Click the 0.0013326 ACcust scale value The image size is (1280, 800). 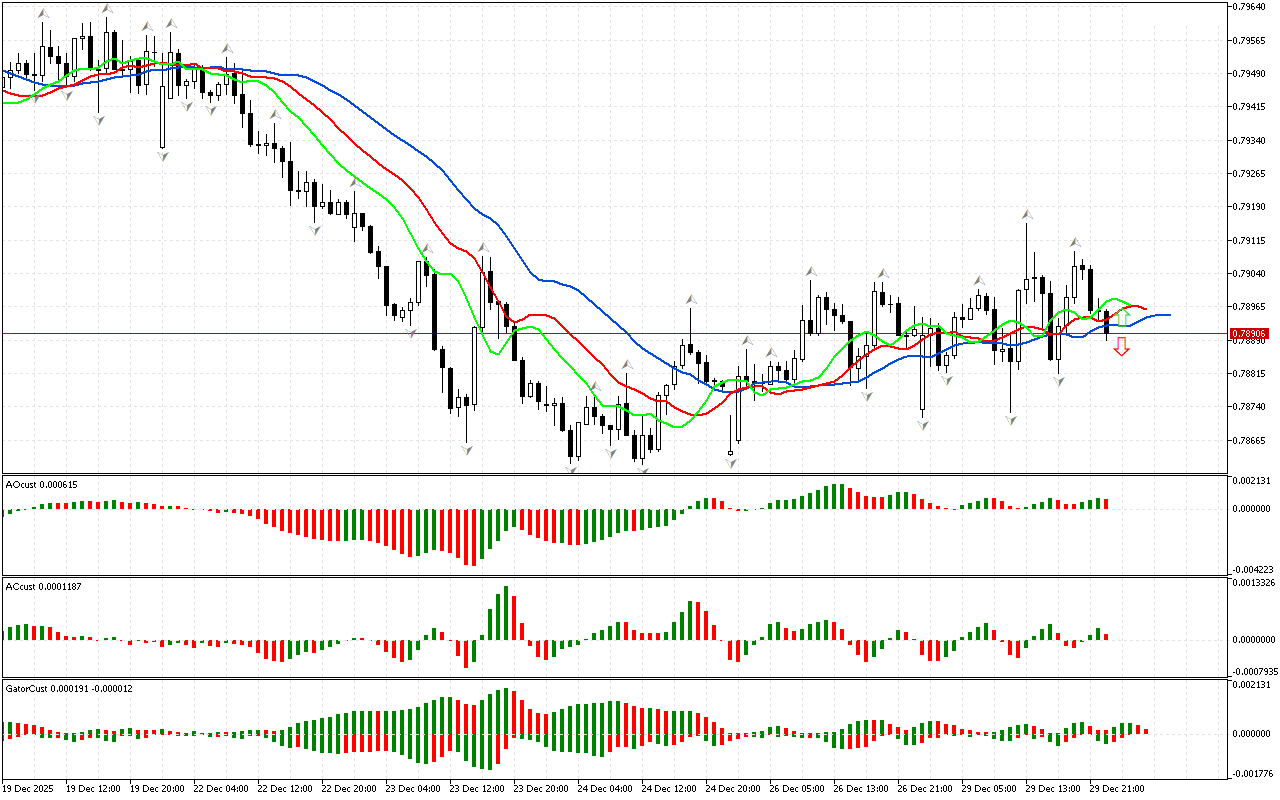point(1254,582)
